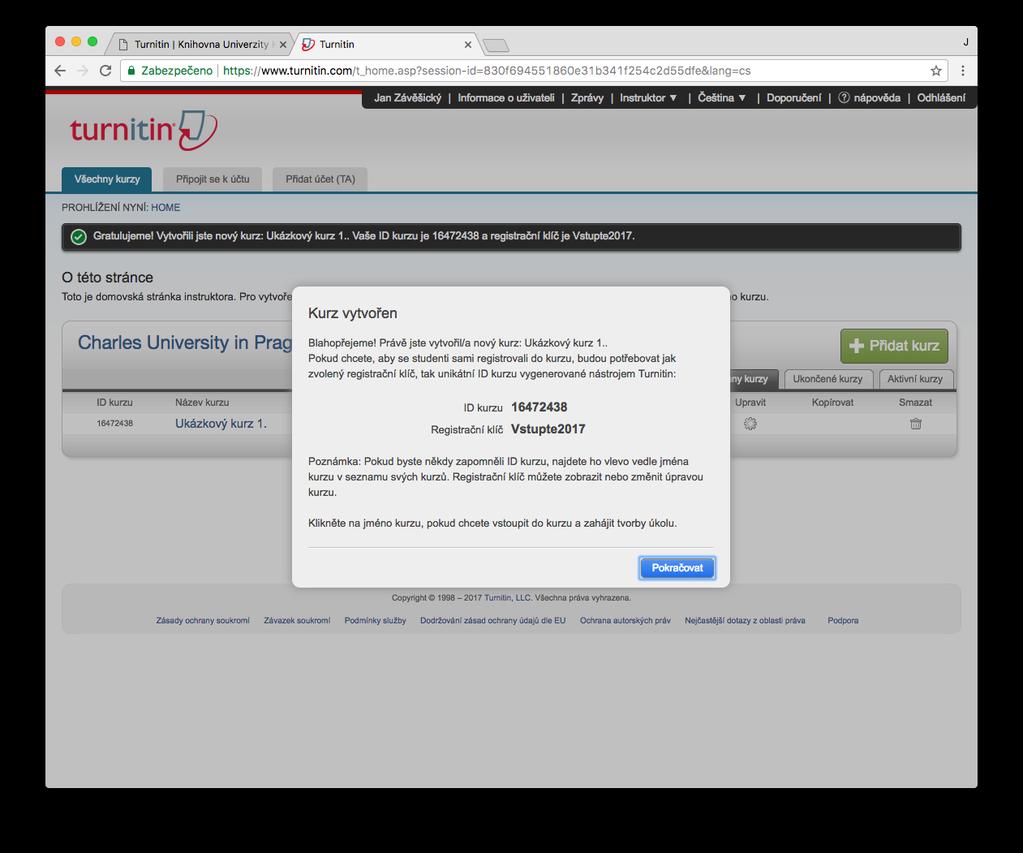Click the HOME breadcrumb link

coord(166,208)
